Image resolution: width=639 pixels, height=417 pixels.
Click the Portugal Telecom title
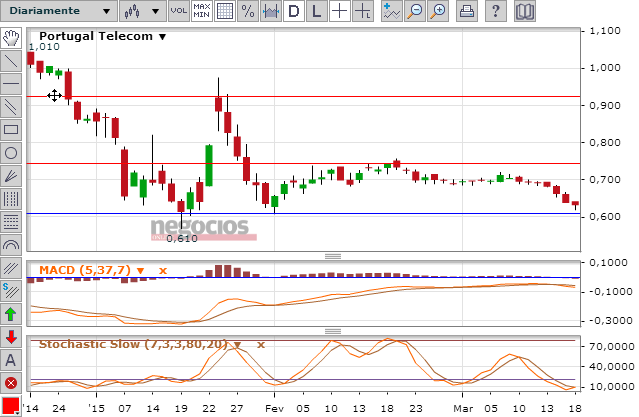(96, 36)
